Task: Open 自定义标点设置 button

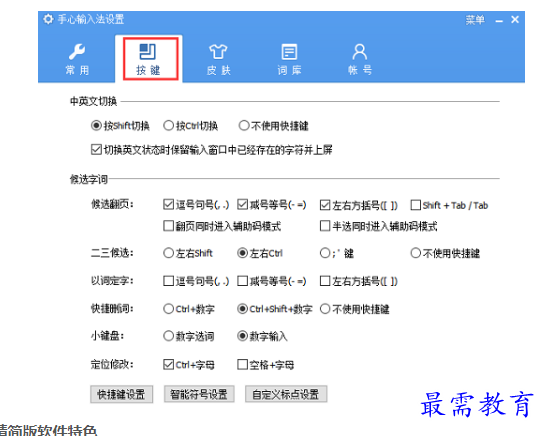Action: 286,394
